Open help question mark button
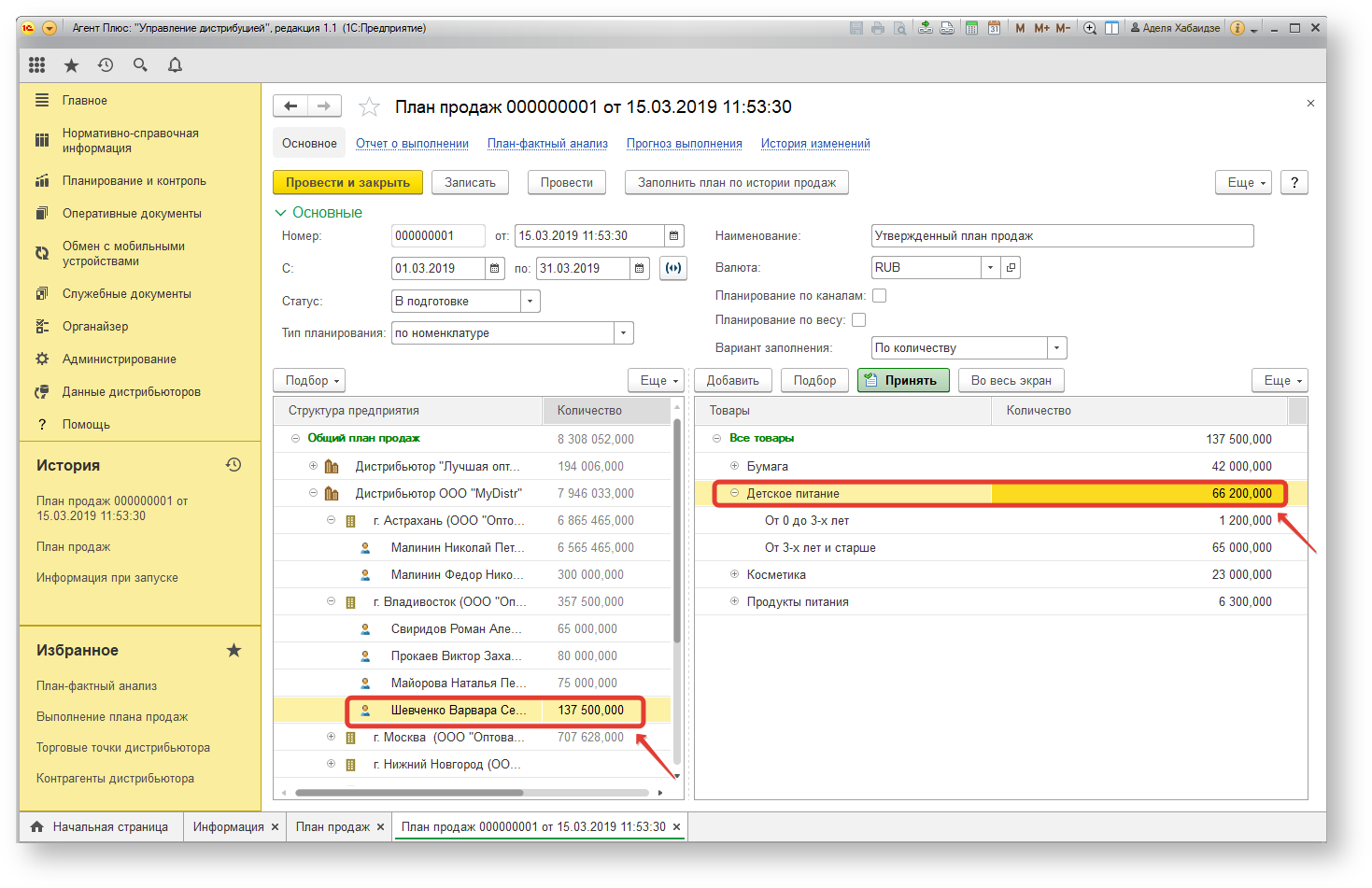This screenshot has height=888, width=1372. tap(1294, 183)
